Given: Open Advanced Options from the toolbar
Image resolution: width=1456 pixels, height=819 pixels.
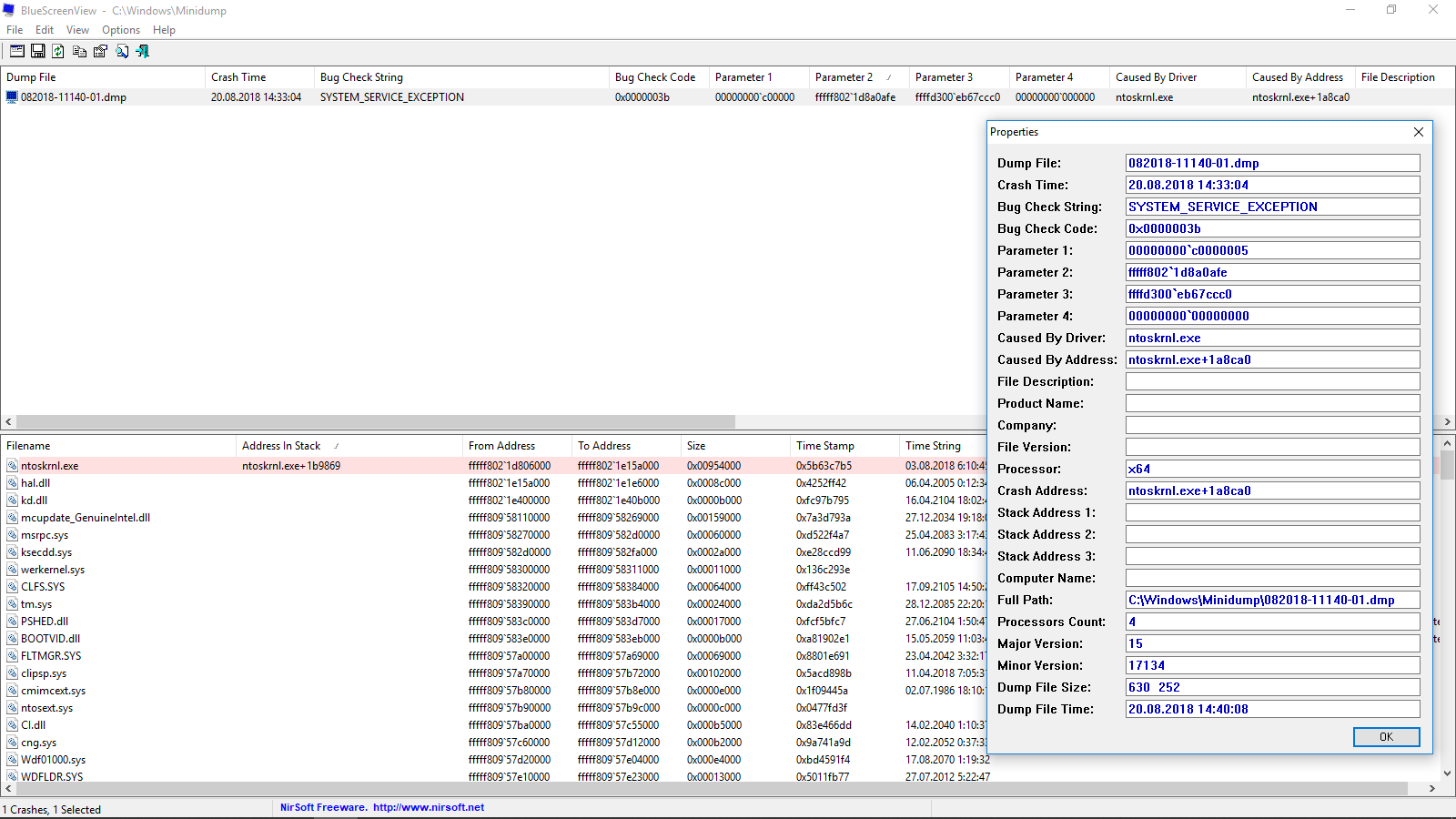Looking at the screenshot, I should click(17, 52).
